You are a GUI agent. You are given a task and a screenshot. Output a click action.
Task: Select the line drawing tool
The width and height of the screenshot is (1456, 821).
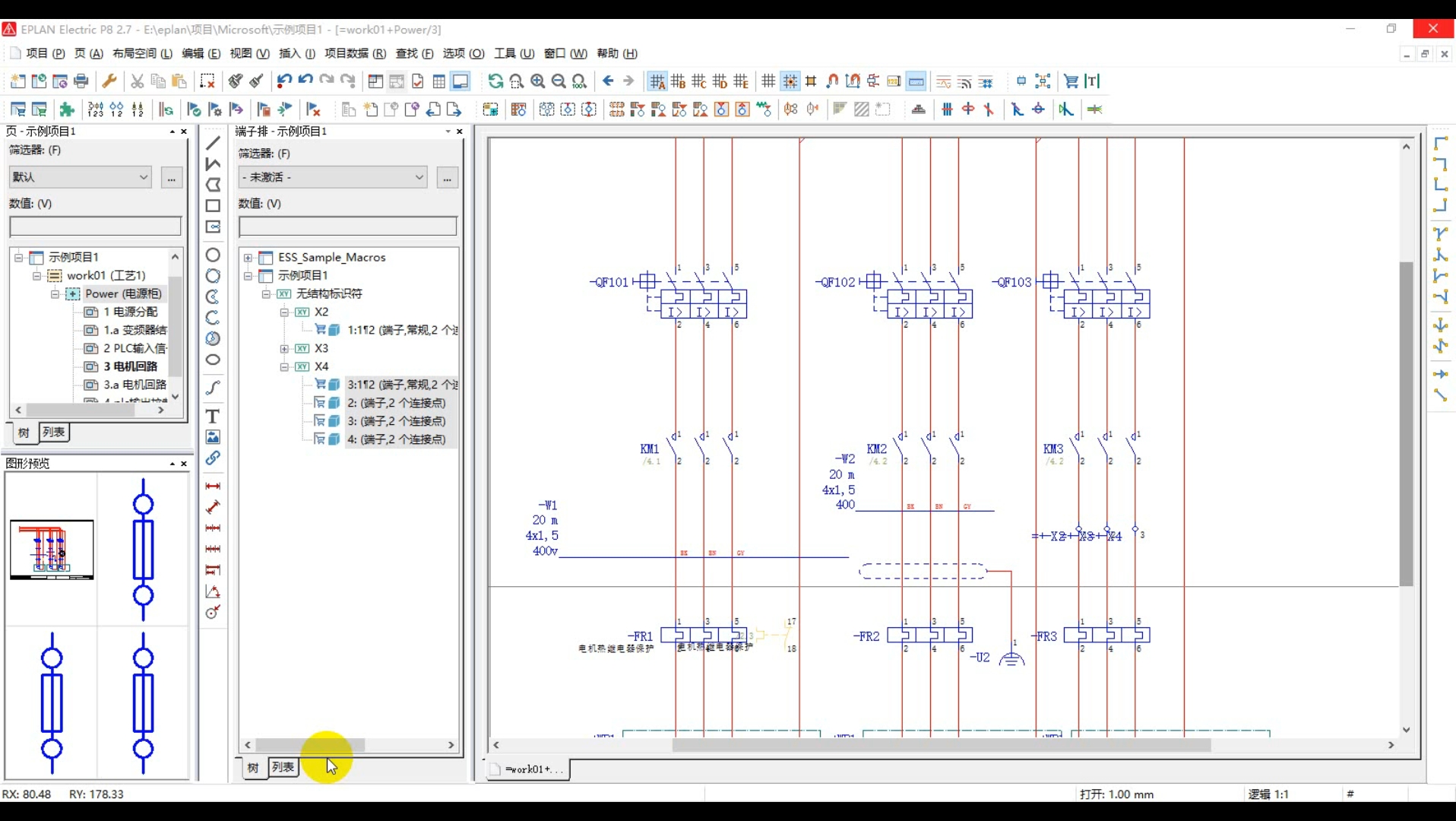tap(213, 143)
